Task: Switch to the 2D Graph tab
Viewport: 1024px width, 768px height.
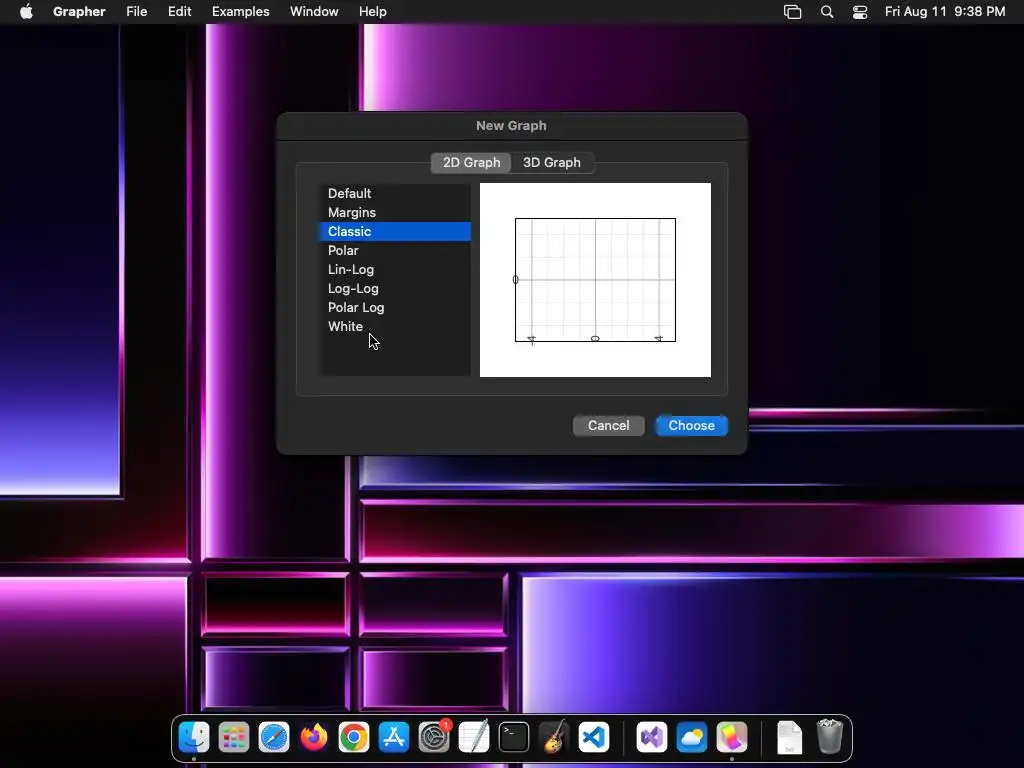Action: [x=471, y=163]
